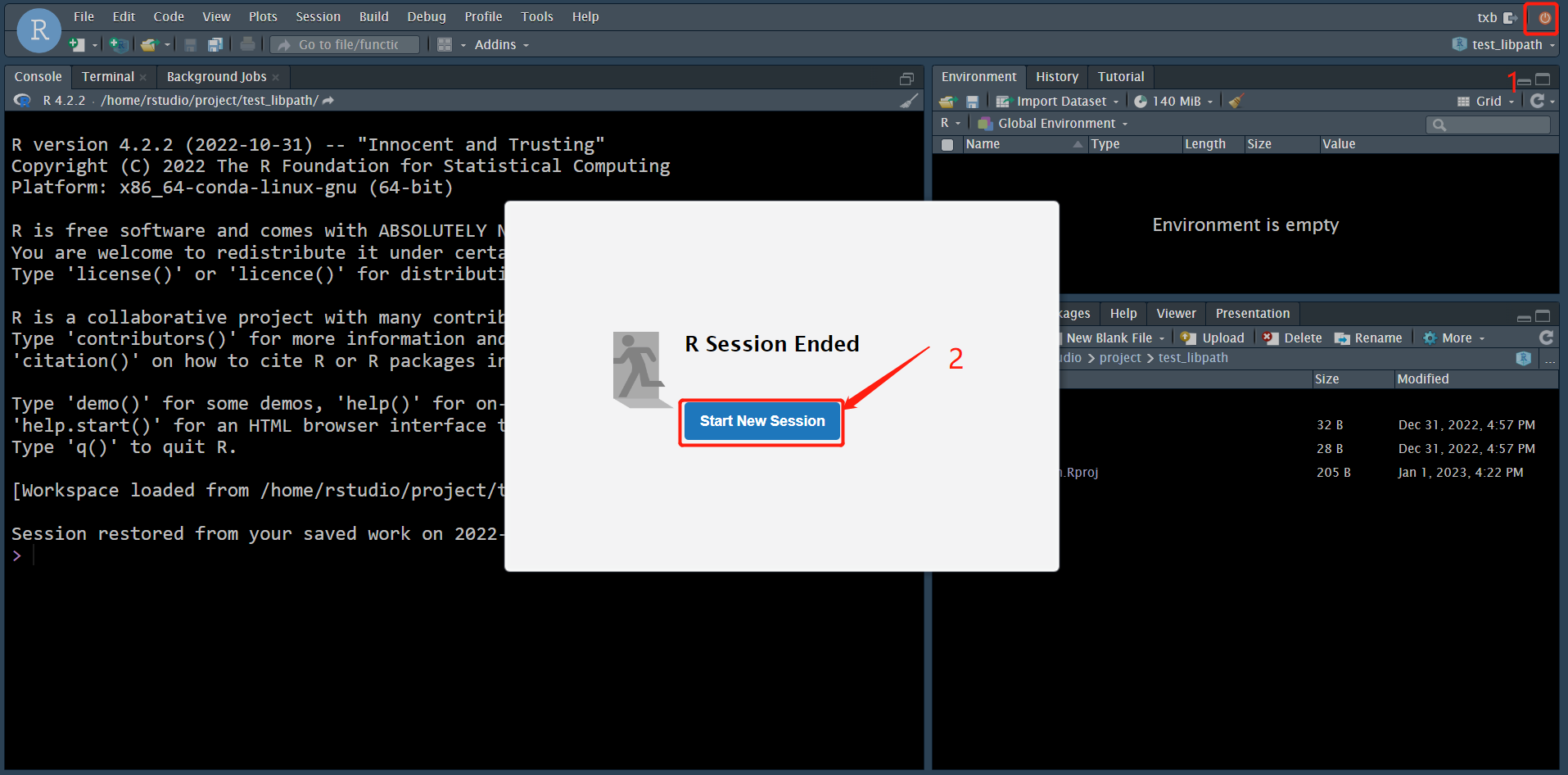Click the new file icon in toolbar
The image size is (1568, 775).
[77, 45]
